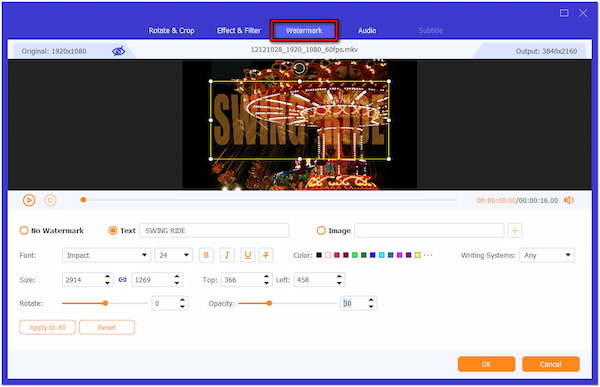Screen dimensions: 600x387
Task: Select the No Watermark option
Action: point(24,230)
